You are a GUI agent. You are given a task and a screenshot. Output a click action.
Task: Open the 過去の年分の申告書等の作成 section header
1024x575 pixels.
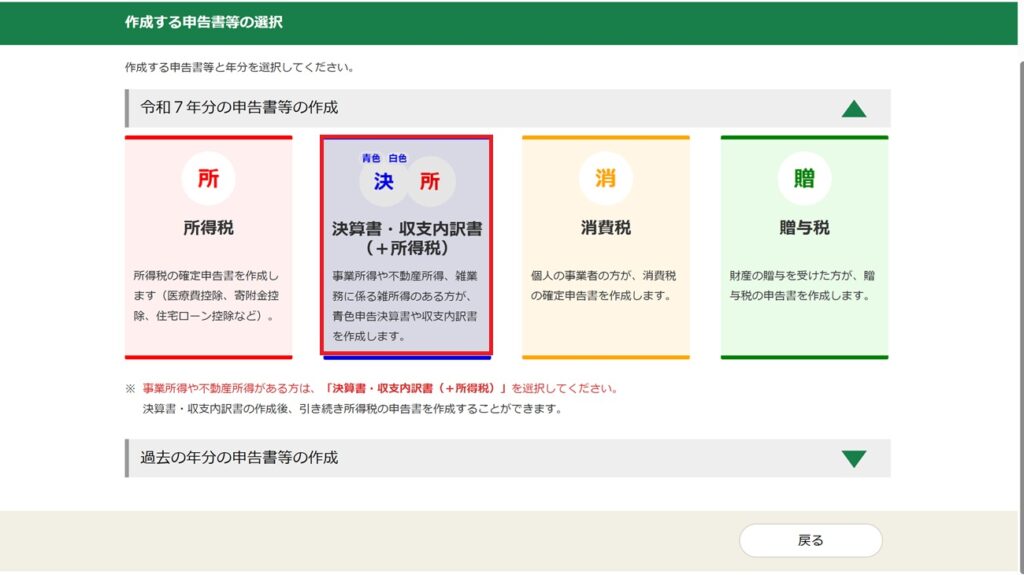click(240, 458)
